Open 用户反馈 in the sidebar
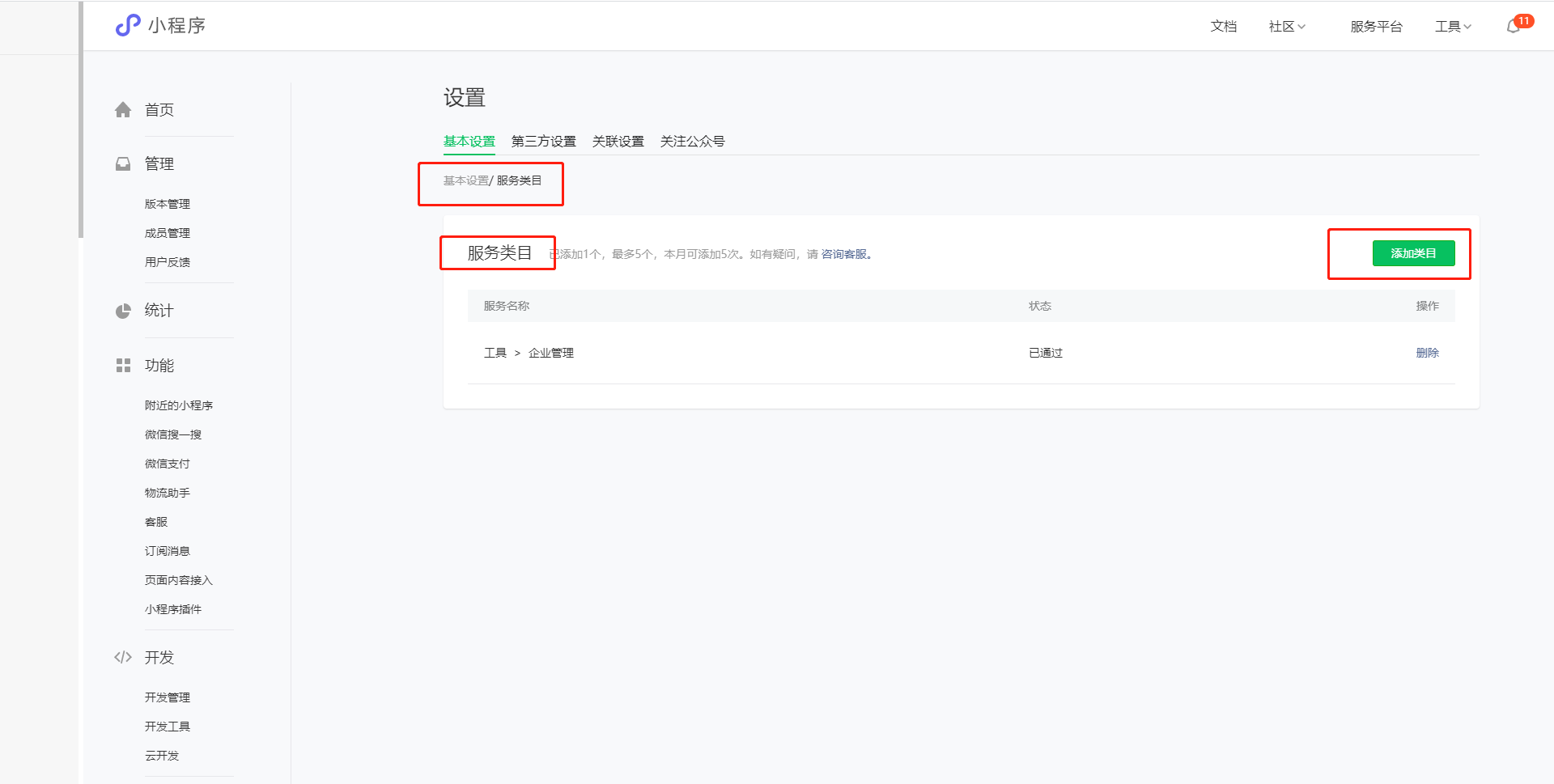 point(167,262)
